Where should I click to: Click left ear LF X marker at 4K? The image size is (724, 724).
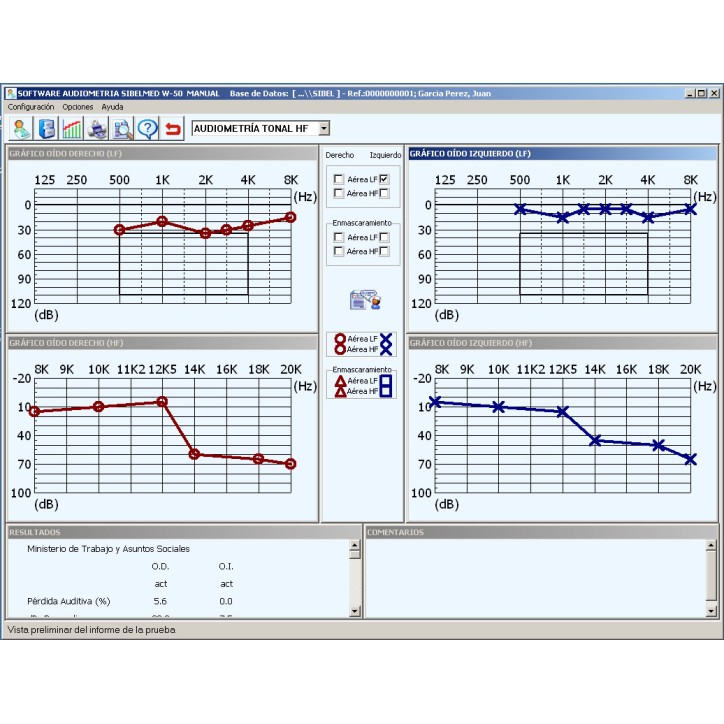(648, 217)
